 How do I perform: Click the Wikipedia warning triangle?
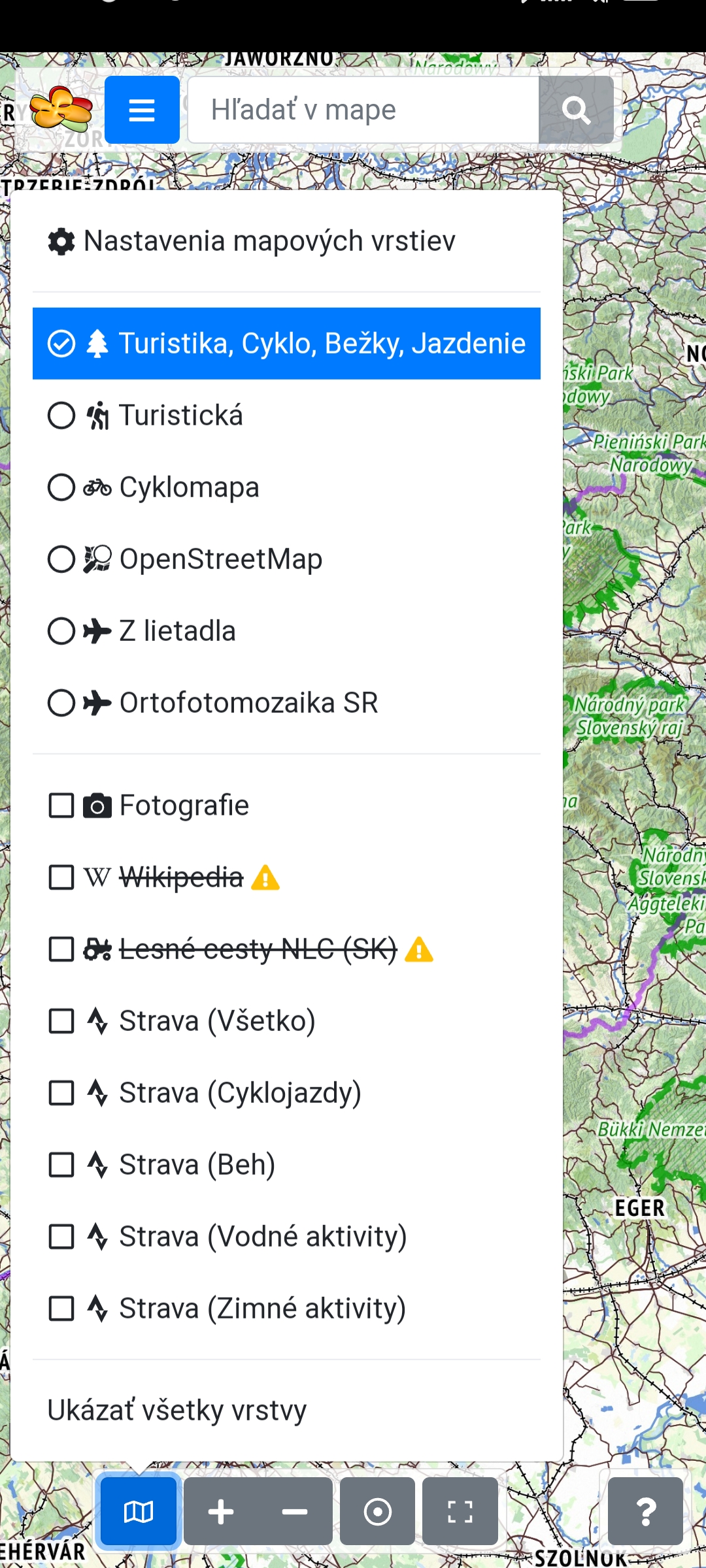click(265, 877)
